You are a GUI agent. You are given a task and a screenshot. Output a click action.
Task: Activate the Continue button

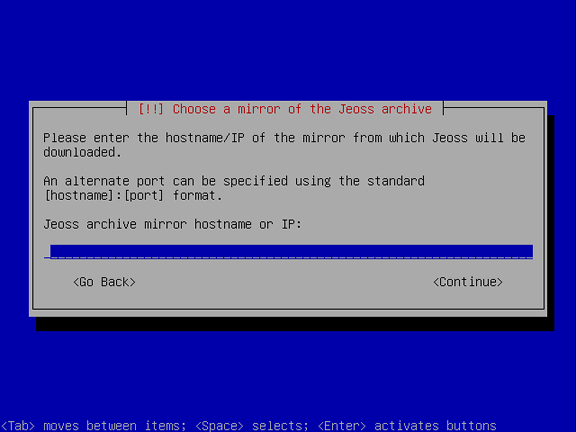468,282
